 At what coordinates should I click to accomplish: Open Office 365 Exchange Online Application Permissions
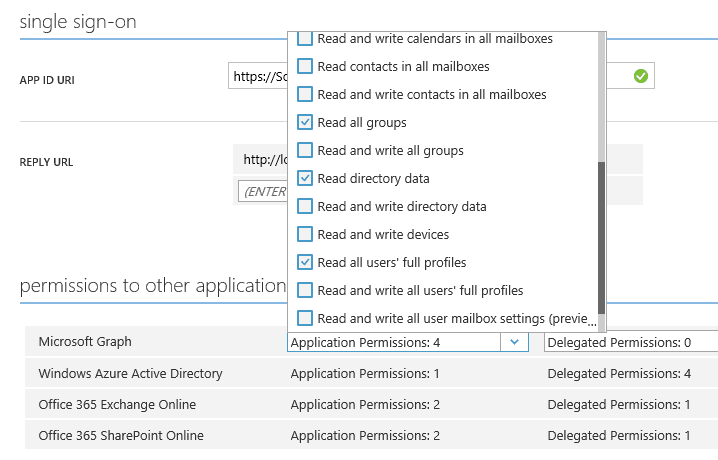pyautogui.click(x=365, y=405)
